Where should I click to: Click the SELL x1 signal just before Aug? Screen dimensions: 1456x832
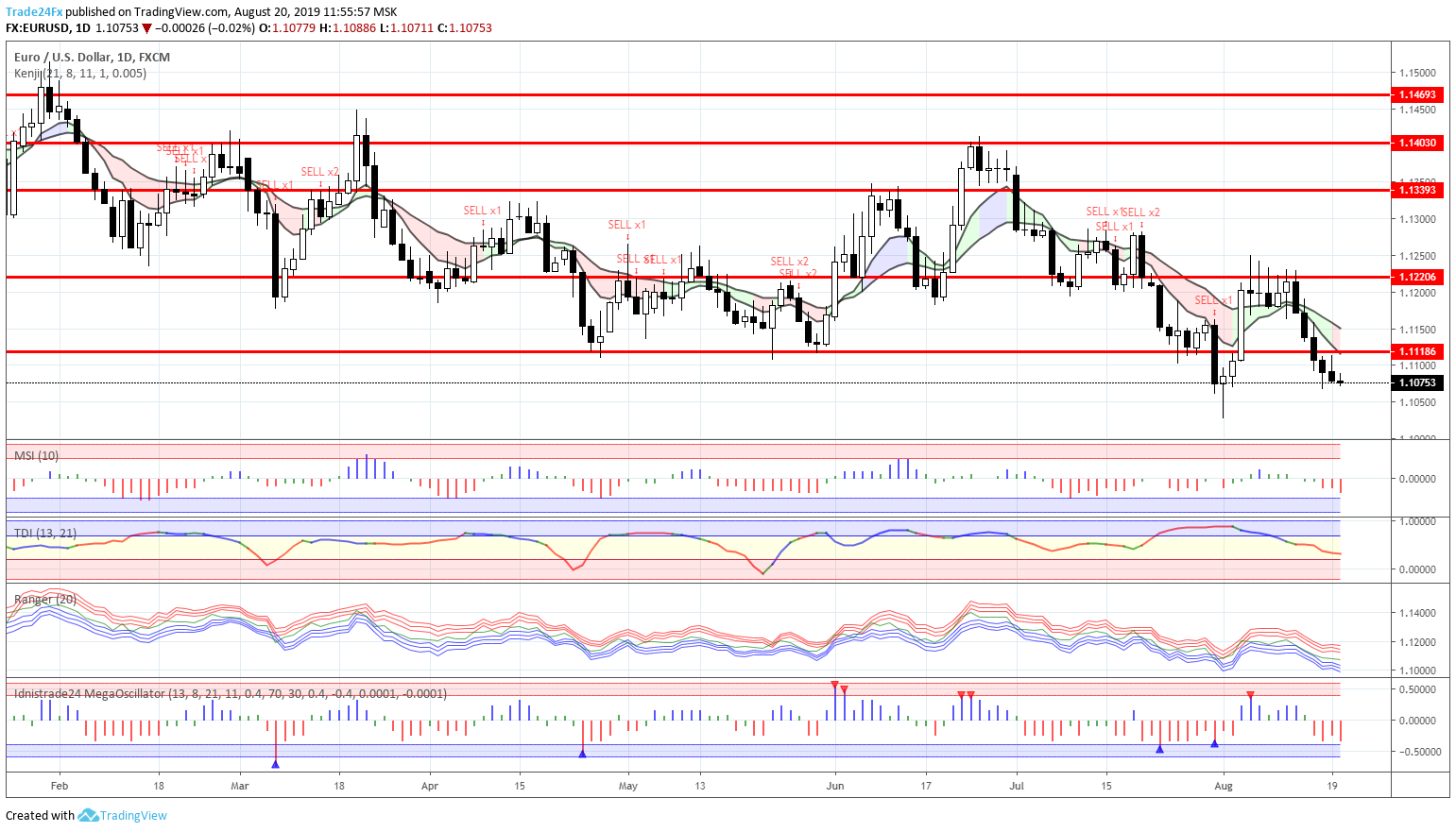[x=1214, y=300]
